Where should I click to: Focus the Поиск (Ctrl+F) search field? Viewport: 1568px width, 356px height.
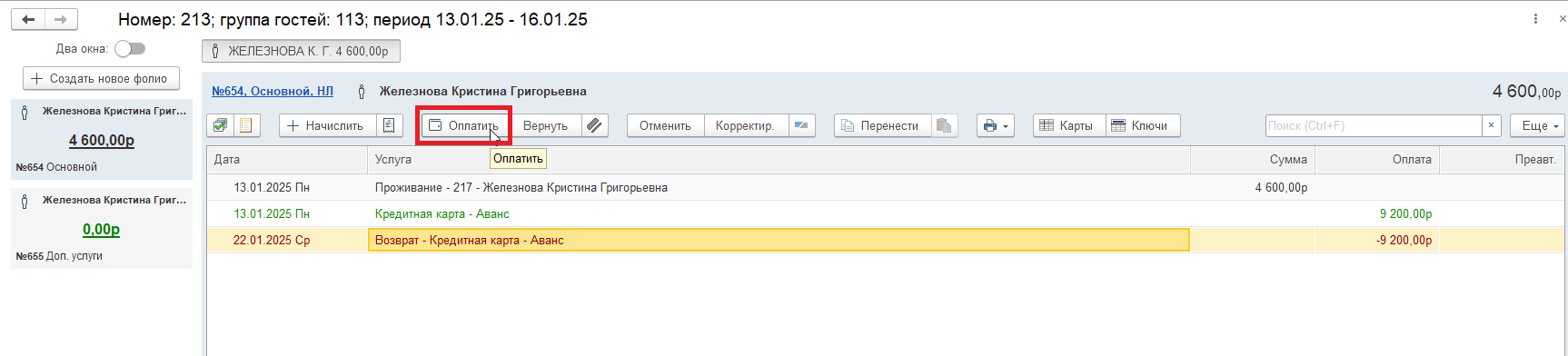coord(1374,125)
